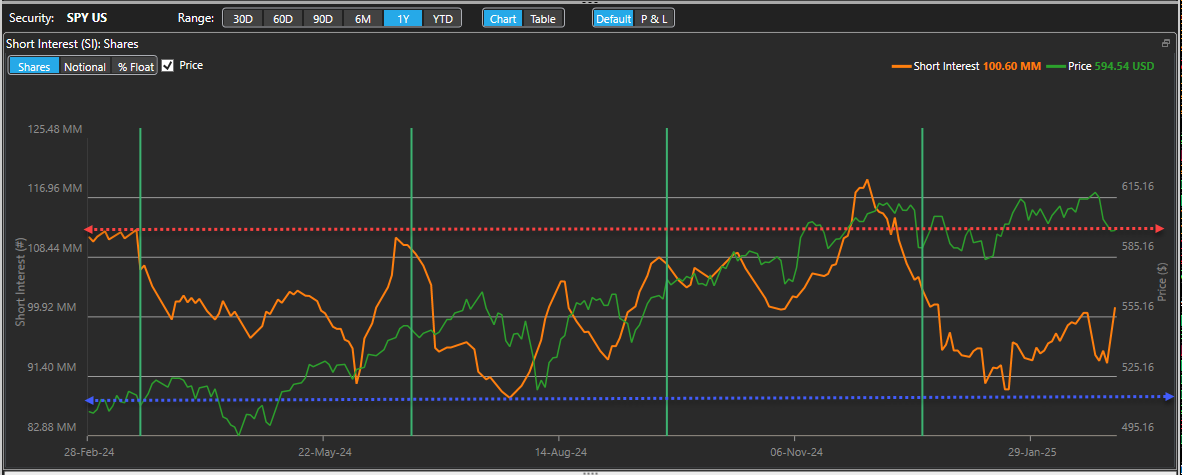
Task: Click the 14-Aug-24 date label
Action: 561,452
